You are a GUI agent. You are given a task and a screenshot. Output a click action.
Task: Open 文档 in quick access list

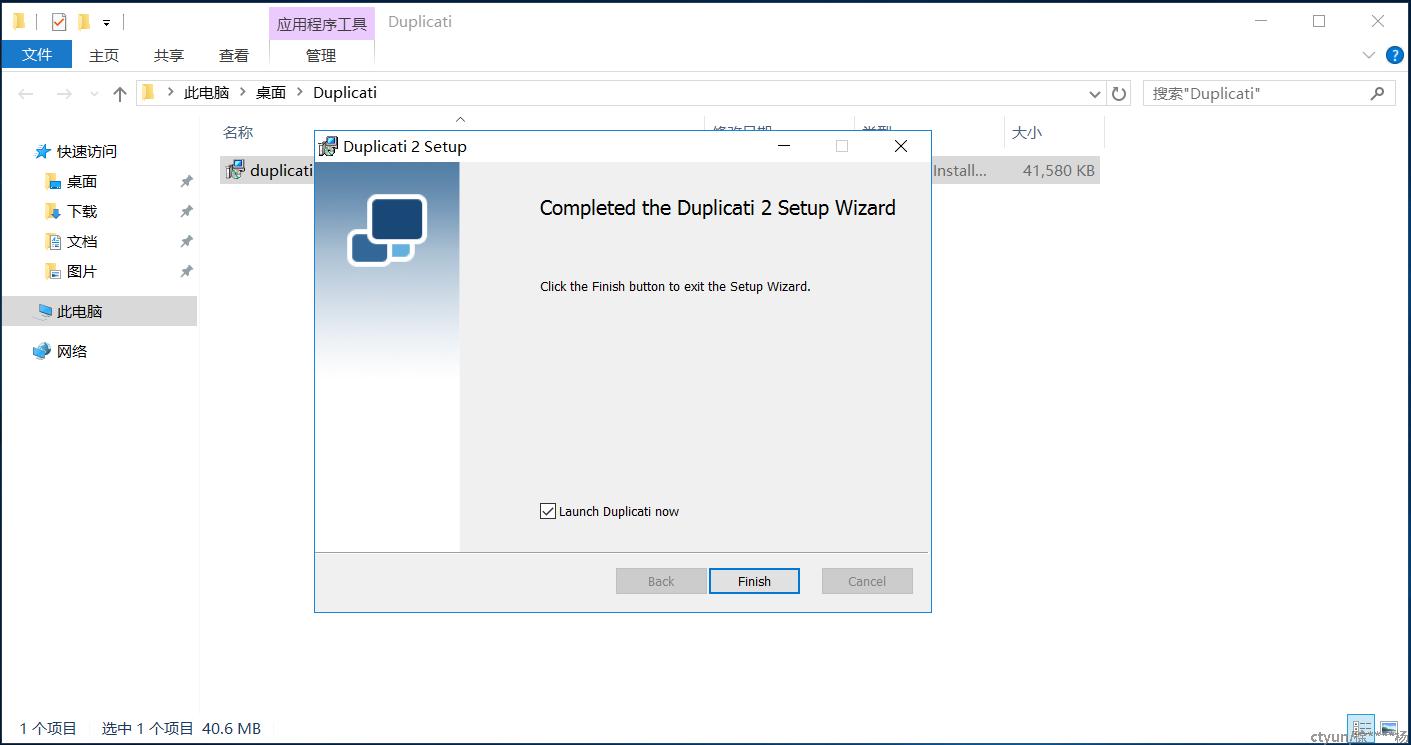coord(82,241)
